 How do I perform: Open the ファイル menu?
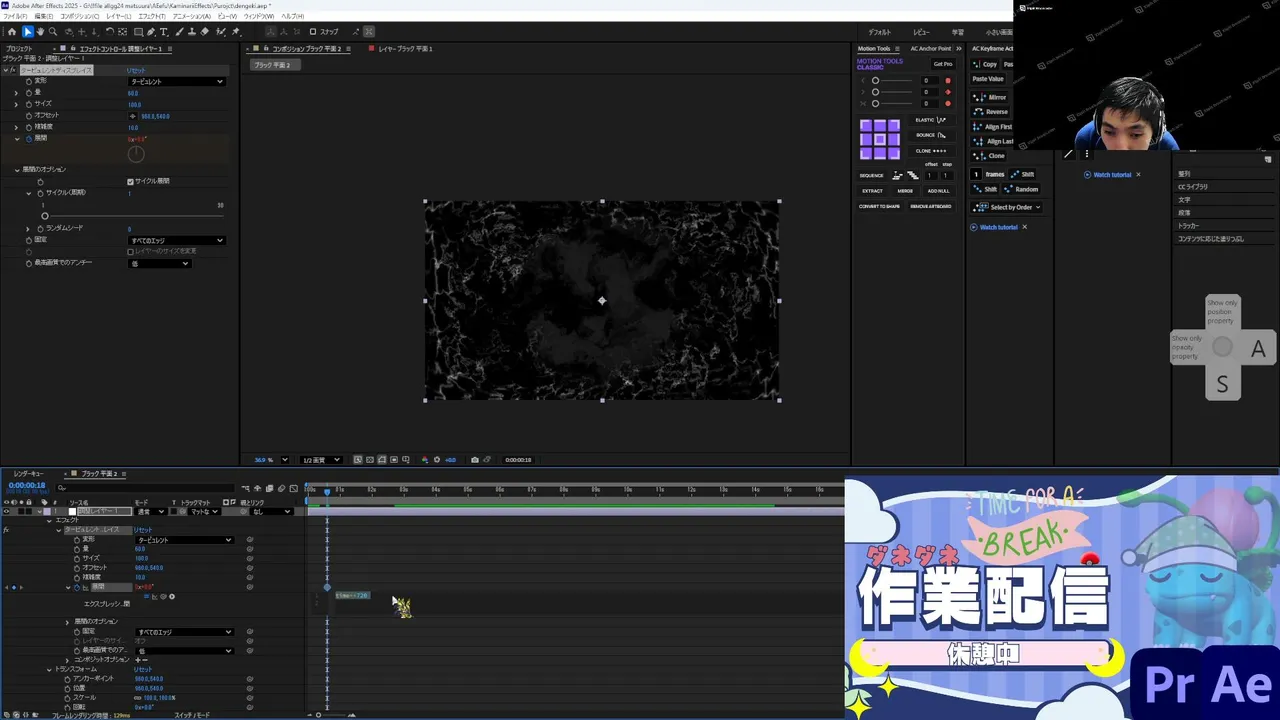14,16
